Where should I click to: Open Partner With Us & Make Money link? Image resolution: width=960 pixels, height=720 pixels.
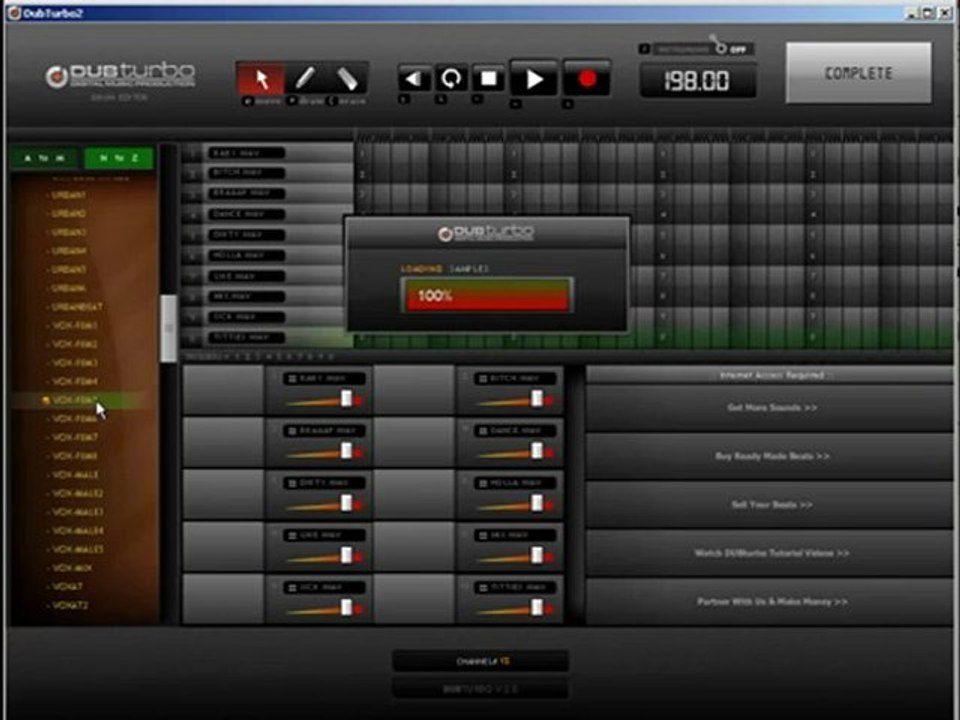point(770,602)
